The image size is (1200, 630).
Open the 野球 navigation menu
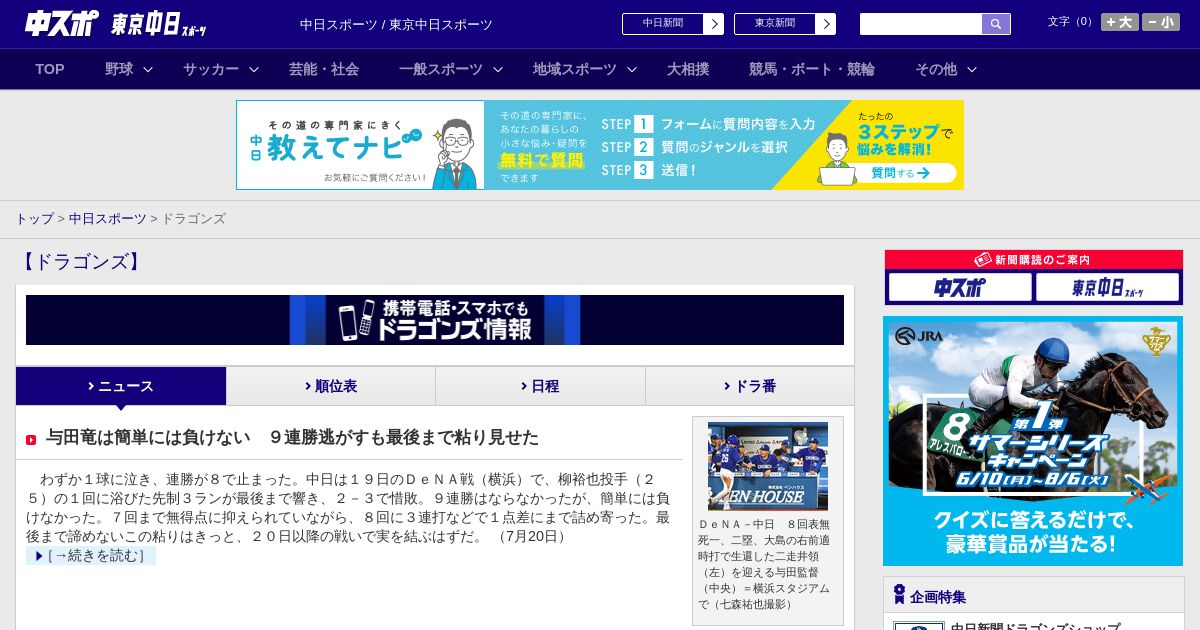[119, 69]
